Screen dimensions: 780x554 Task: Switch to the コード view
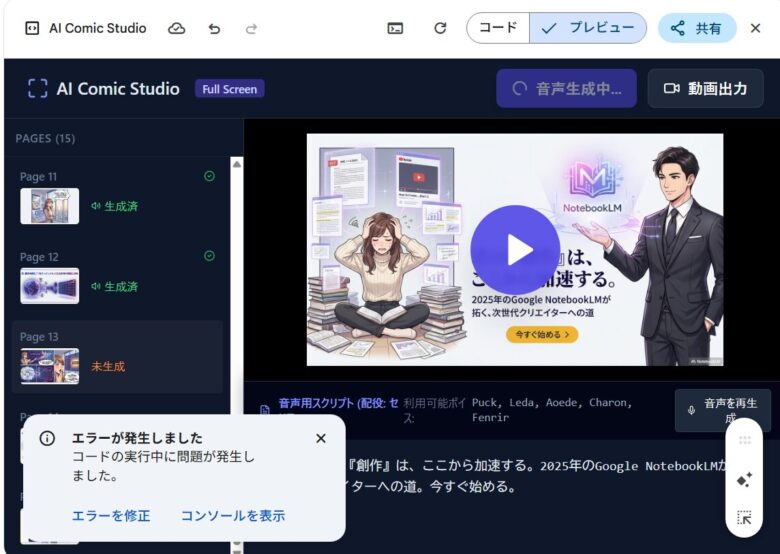pyautogui.click(x=498, y=28)
